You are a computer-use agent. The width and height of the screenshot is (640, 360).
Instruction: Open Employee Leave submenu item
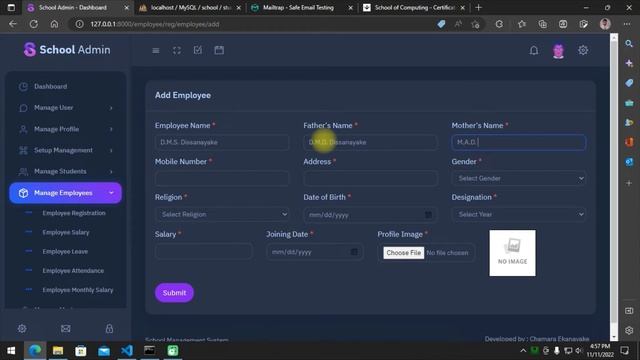(x=65, y=251)
